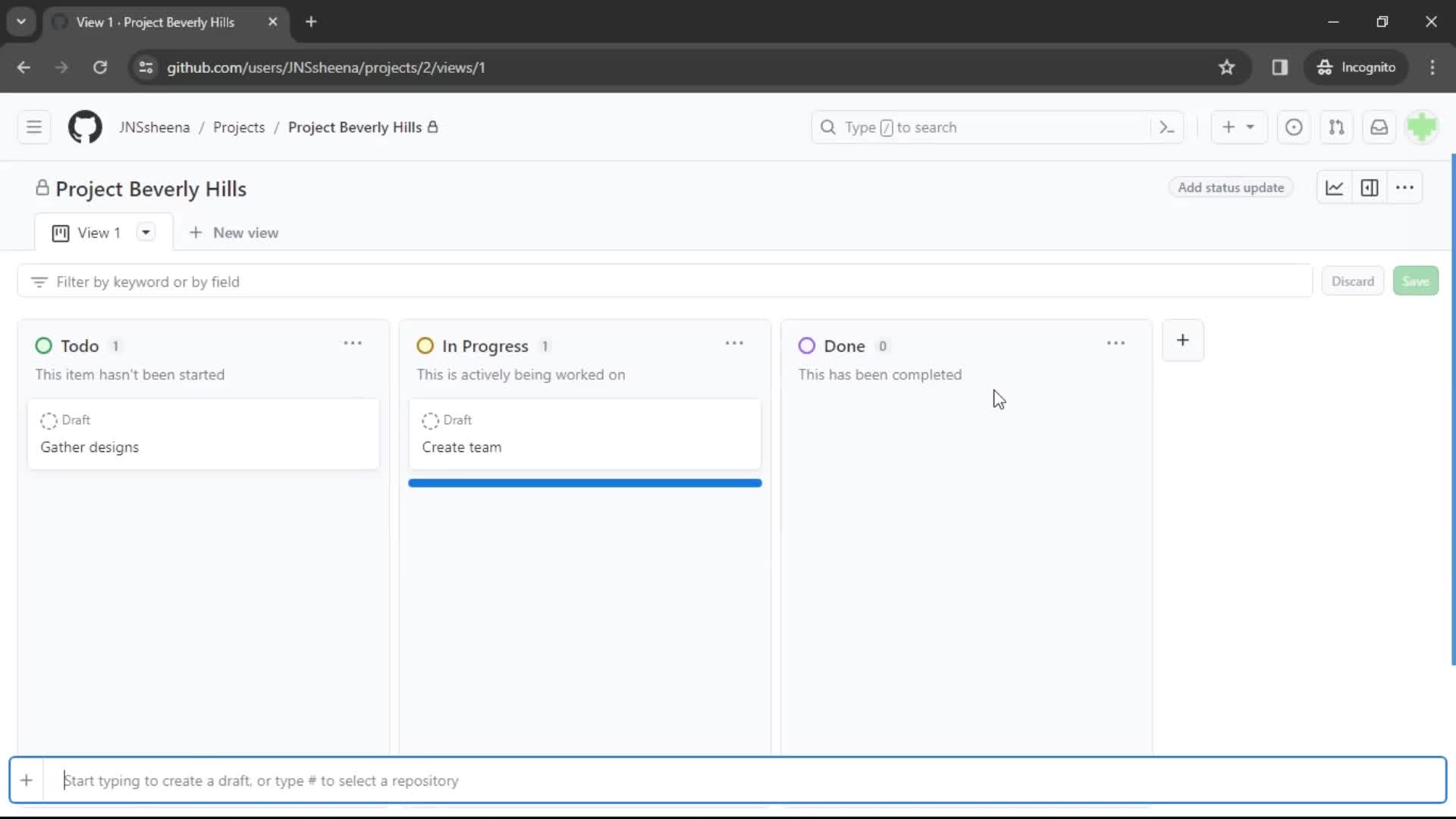The width and height of the screenshot is (1456, 819).
Task: Open the Issues icon in header
Action: pos(1294,127)
